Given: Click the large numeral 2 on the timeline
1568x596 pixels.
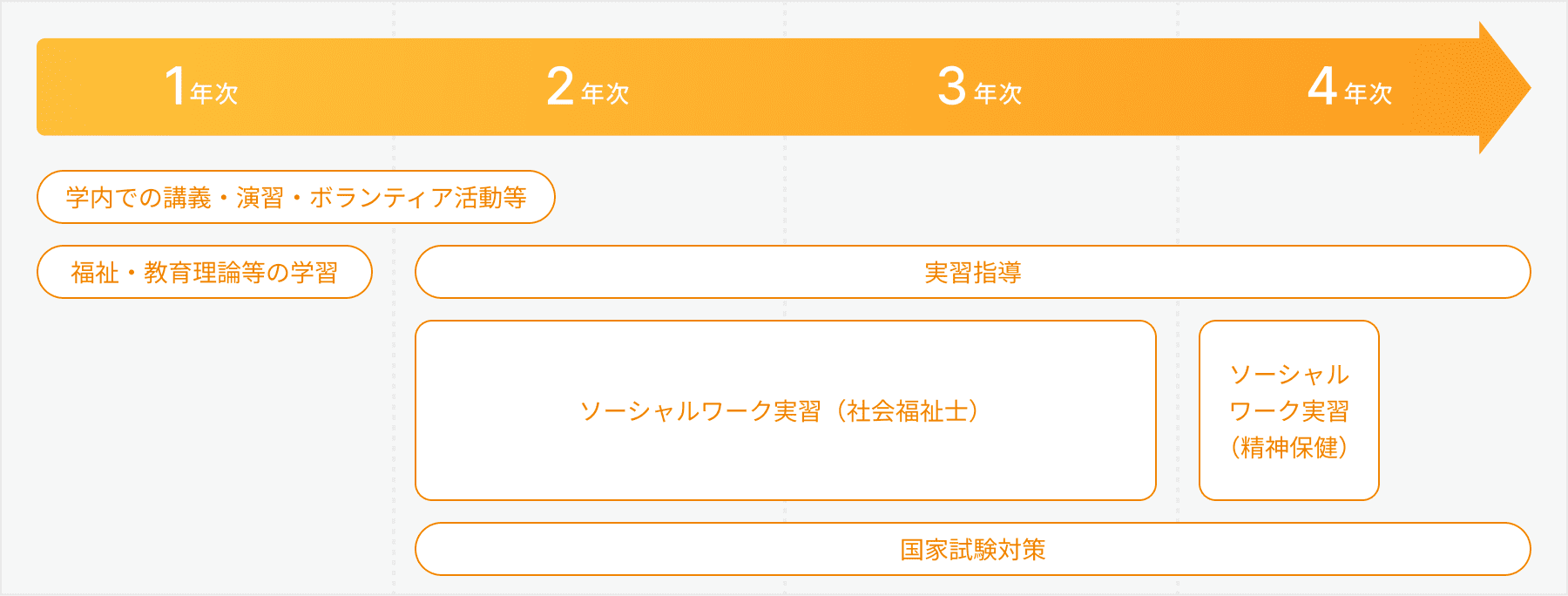Looking at the screenshot, I should tap(560, 86).
